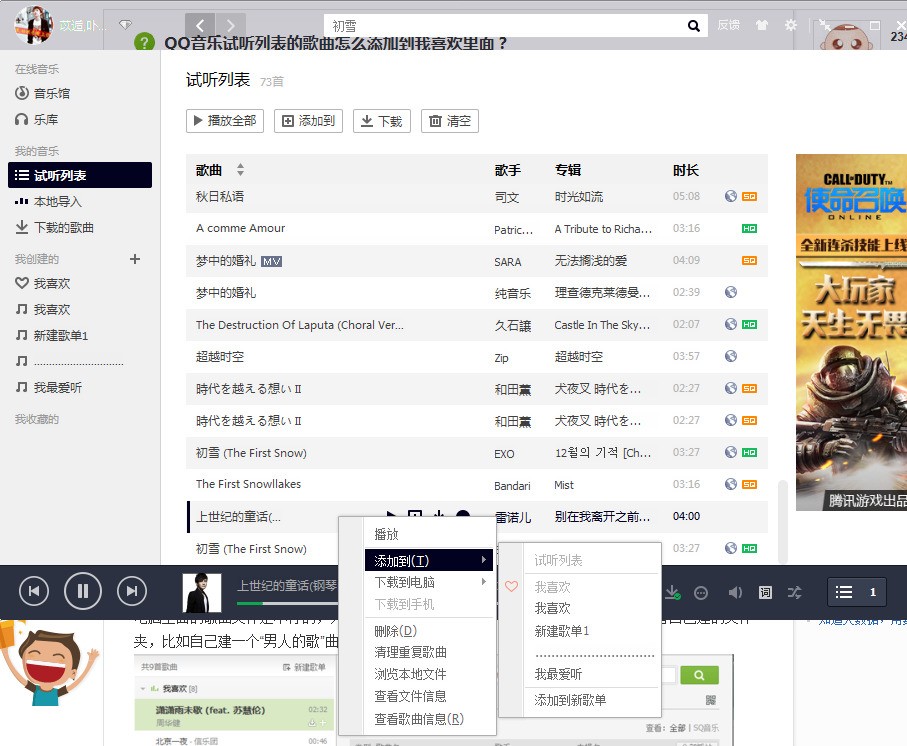Open the 反馈 link
The width and height of the screenshot is (907, 746).
[728, 25]
